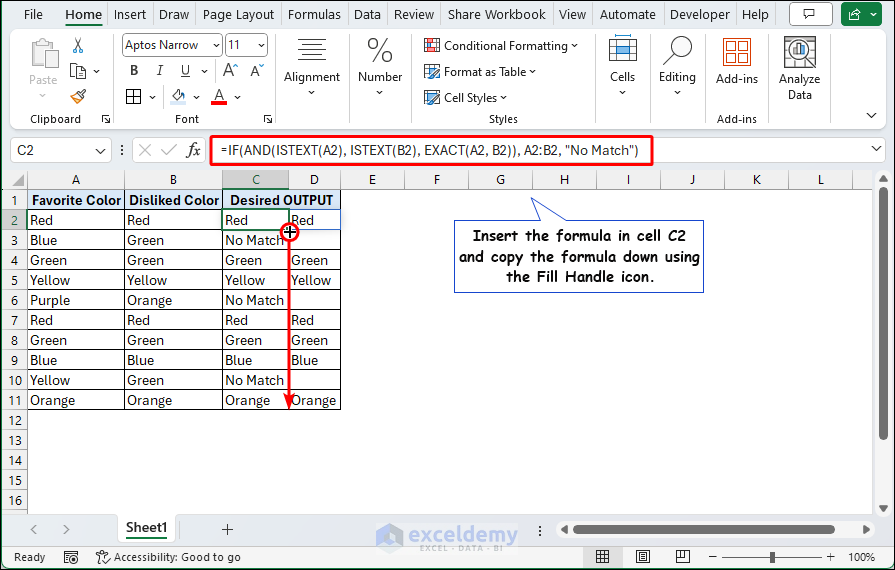
Task: Open the Comments speech bubble
Action: pyautogui.click(x=809, y=15)
